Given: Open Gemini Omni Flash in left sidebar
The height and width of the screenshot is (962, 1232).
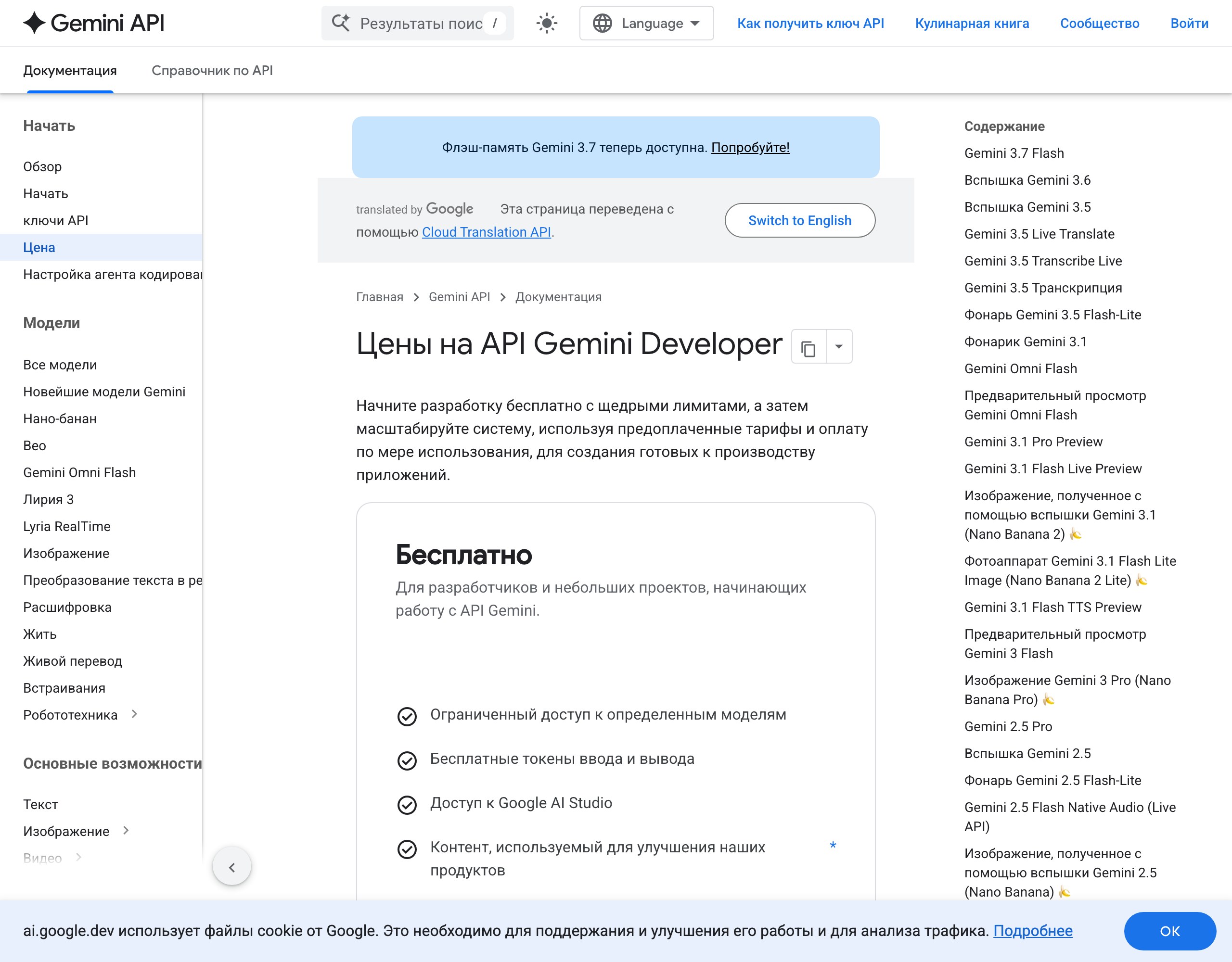Looking at the screenshot, I should click(79, 472).
